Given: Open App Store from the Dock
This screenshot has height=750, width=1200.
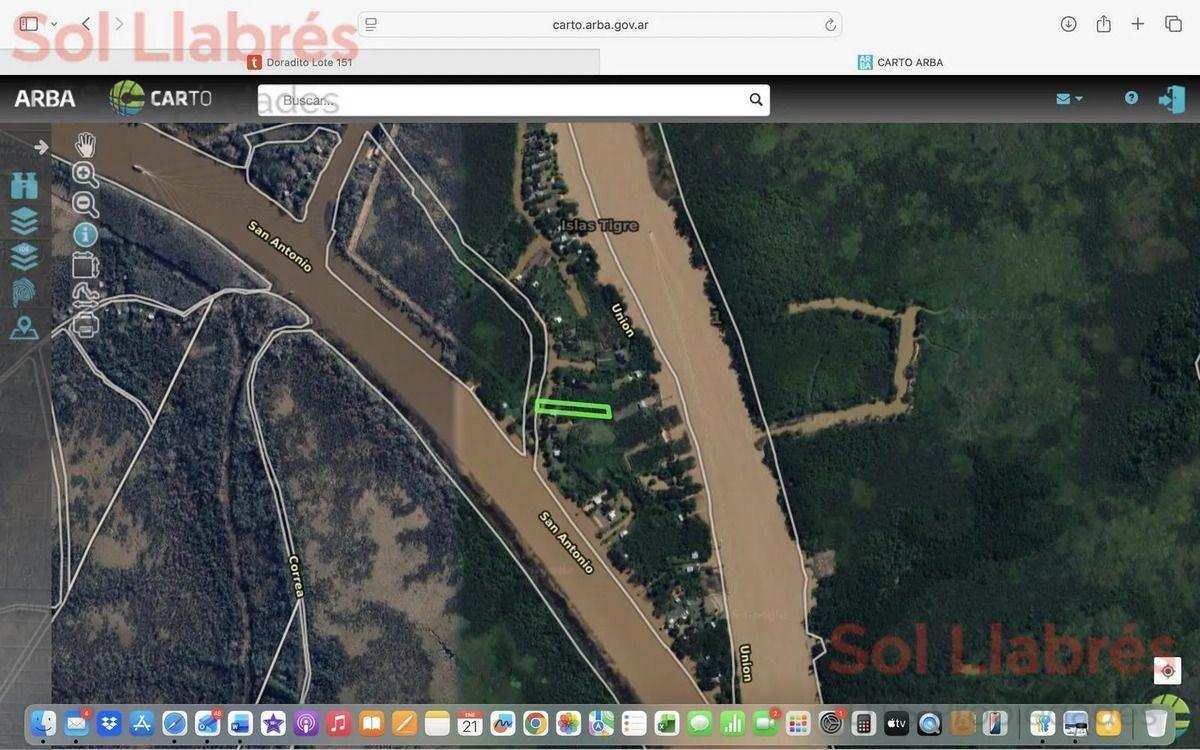Looking at the screenshot, I should click(x=142, y=722).
